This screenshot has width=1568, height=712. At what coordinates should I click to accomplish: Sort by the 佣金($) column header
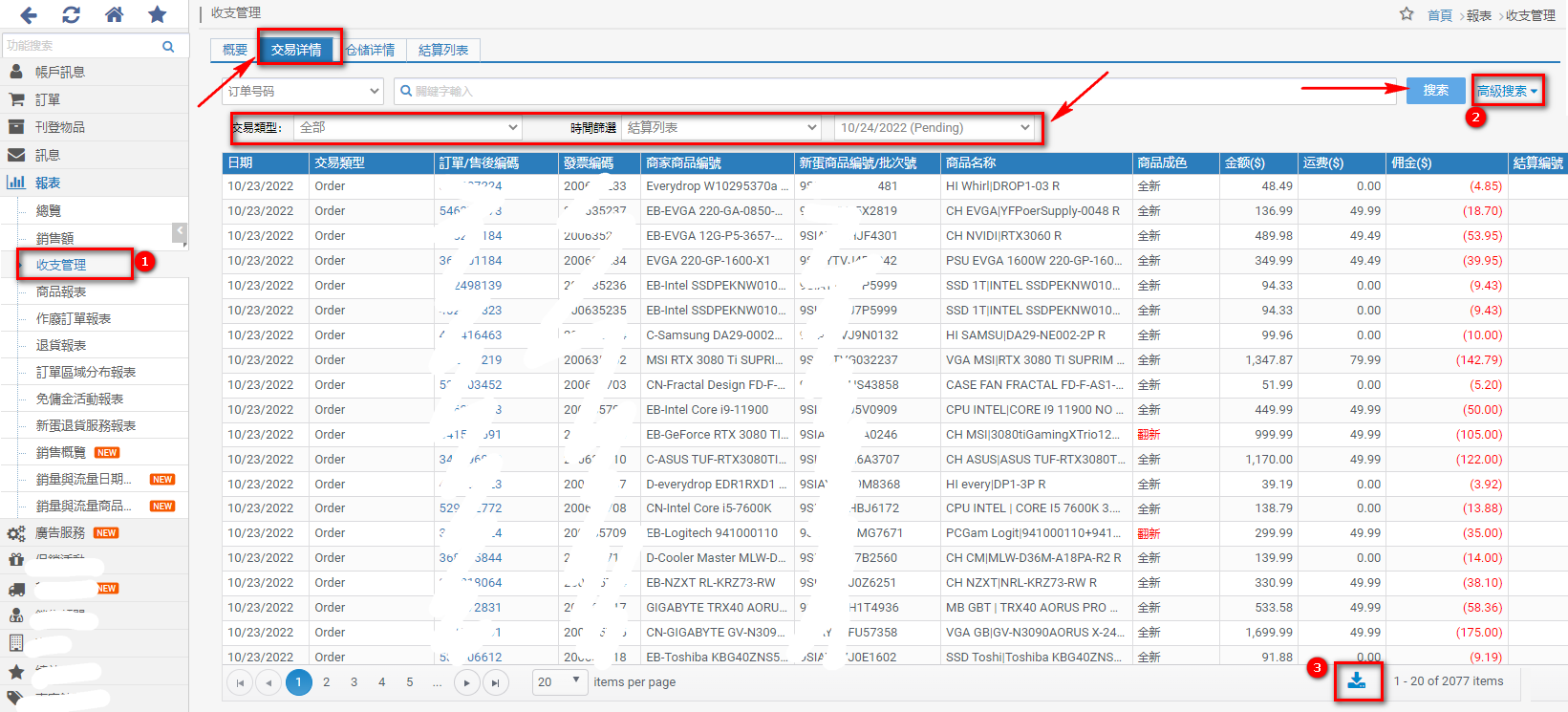(x=1446, y=162)
